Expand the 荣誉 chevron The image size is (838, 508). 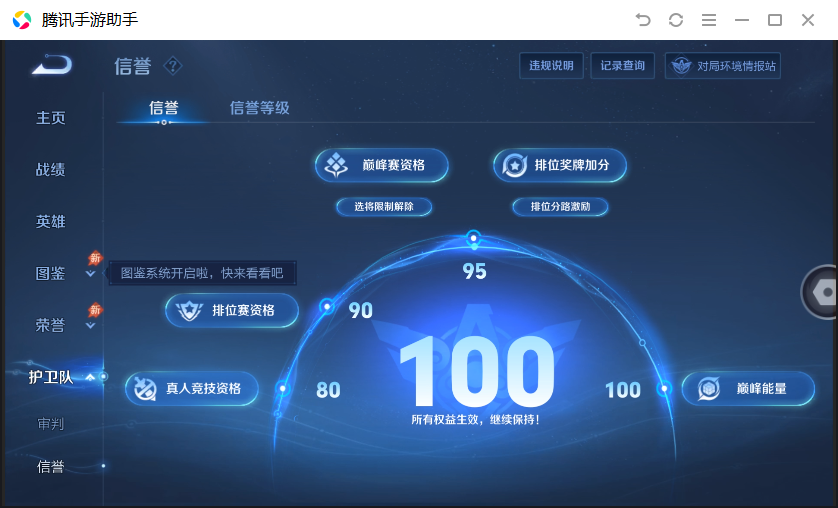(90, 325)
